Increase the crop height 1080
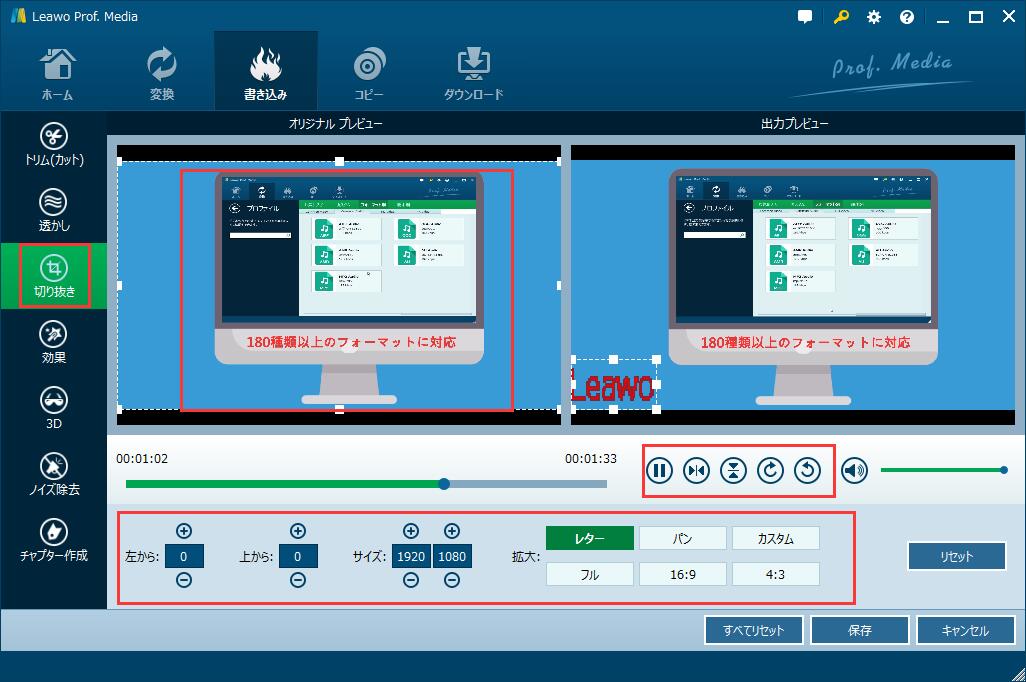Screen dimensions: 1026x682 click(451, 531)
